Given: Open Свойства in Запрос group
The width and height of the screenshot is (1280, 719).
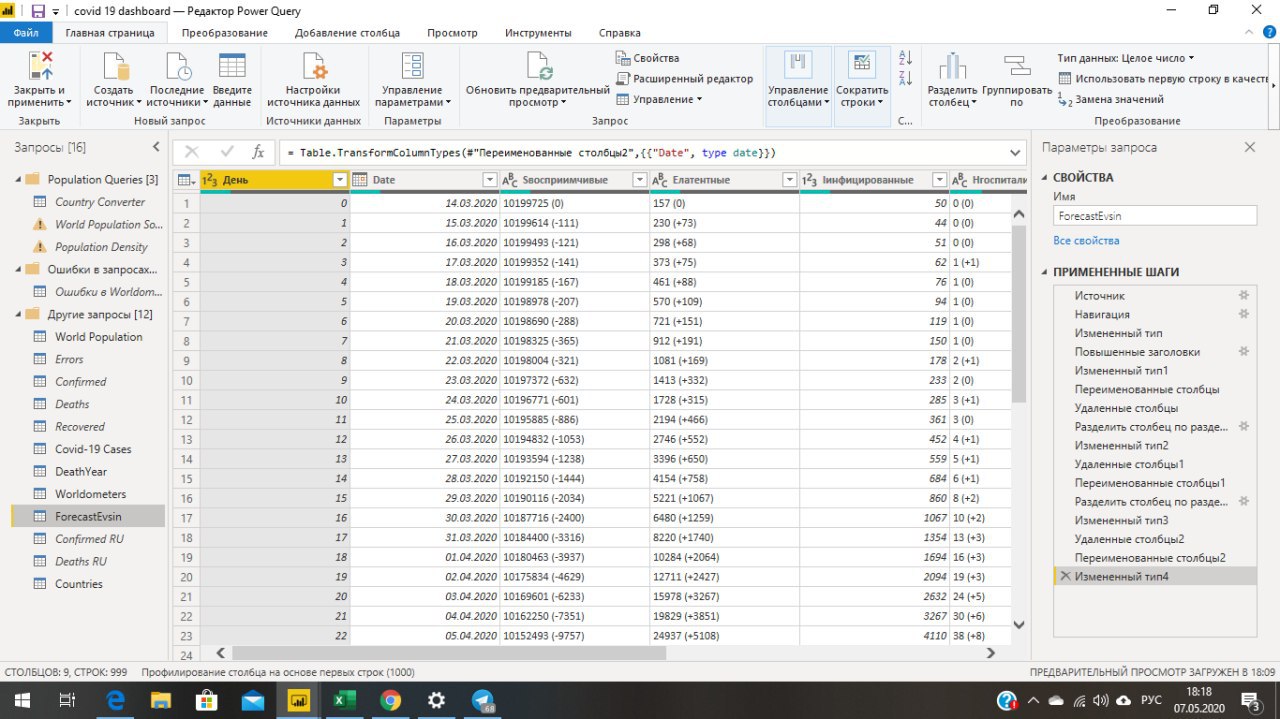Looking at the screenshot, I should tap(648, 58).
